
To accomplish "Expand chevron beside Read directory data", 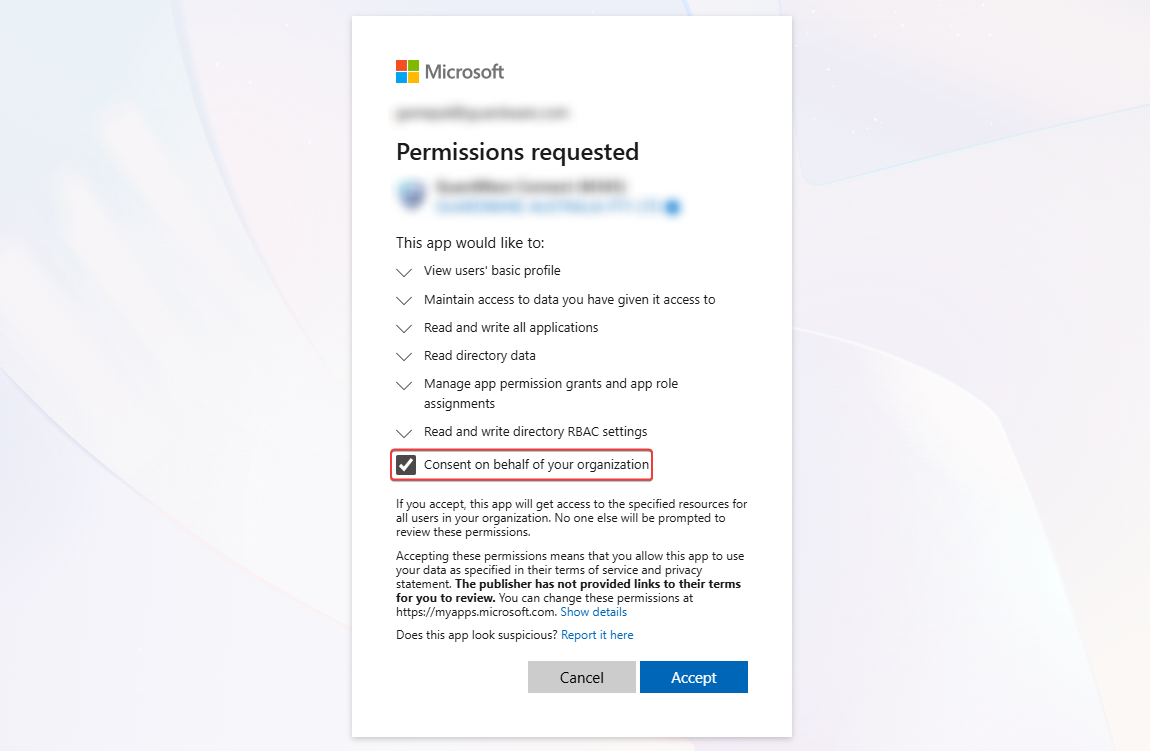I will [404, 356].
